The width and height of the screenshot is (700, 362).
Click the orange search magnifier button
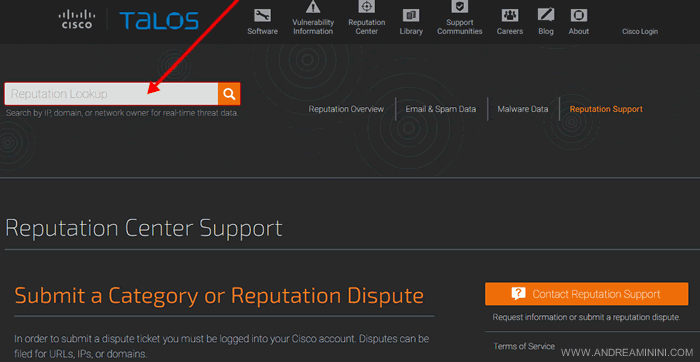click(229, 94)
